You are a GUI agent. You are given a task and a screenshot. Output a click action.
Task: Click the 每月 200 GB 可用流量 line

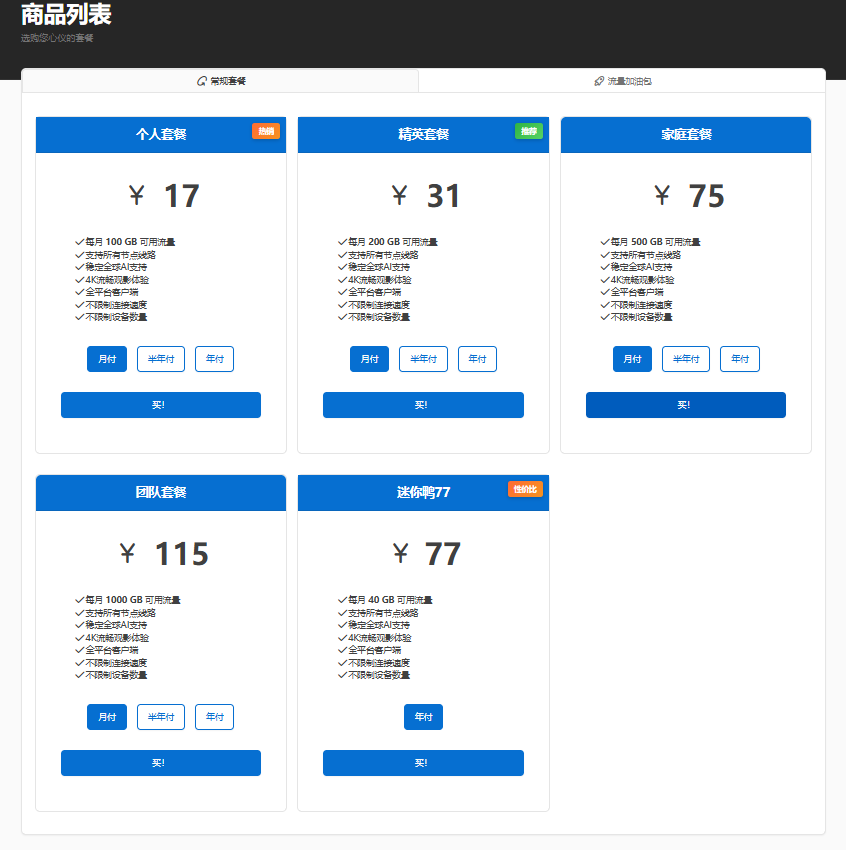[388, 242]
